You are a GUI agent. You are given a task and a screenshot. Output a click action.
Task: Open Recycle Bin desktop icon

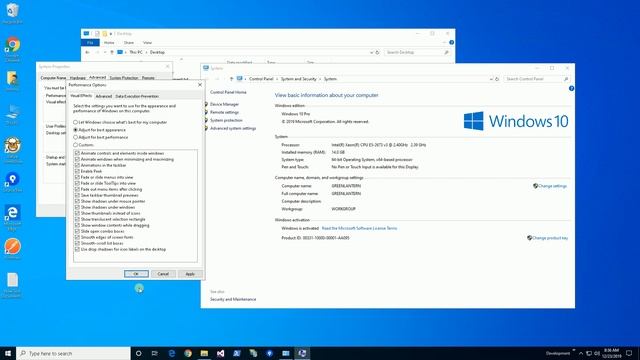[12, 13]
